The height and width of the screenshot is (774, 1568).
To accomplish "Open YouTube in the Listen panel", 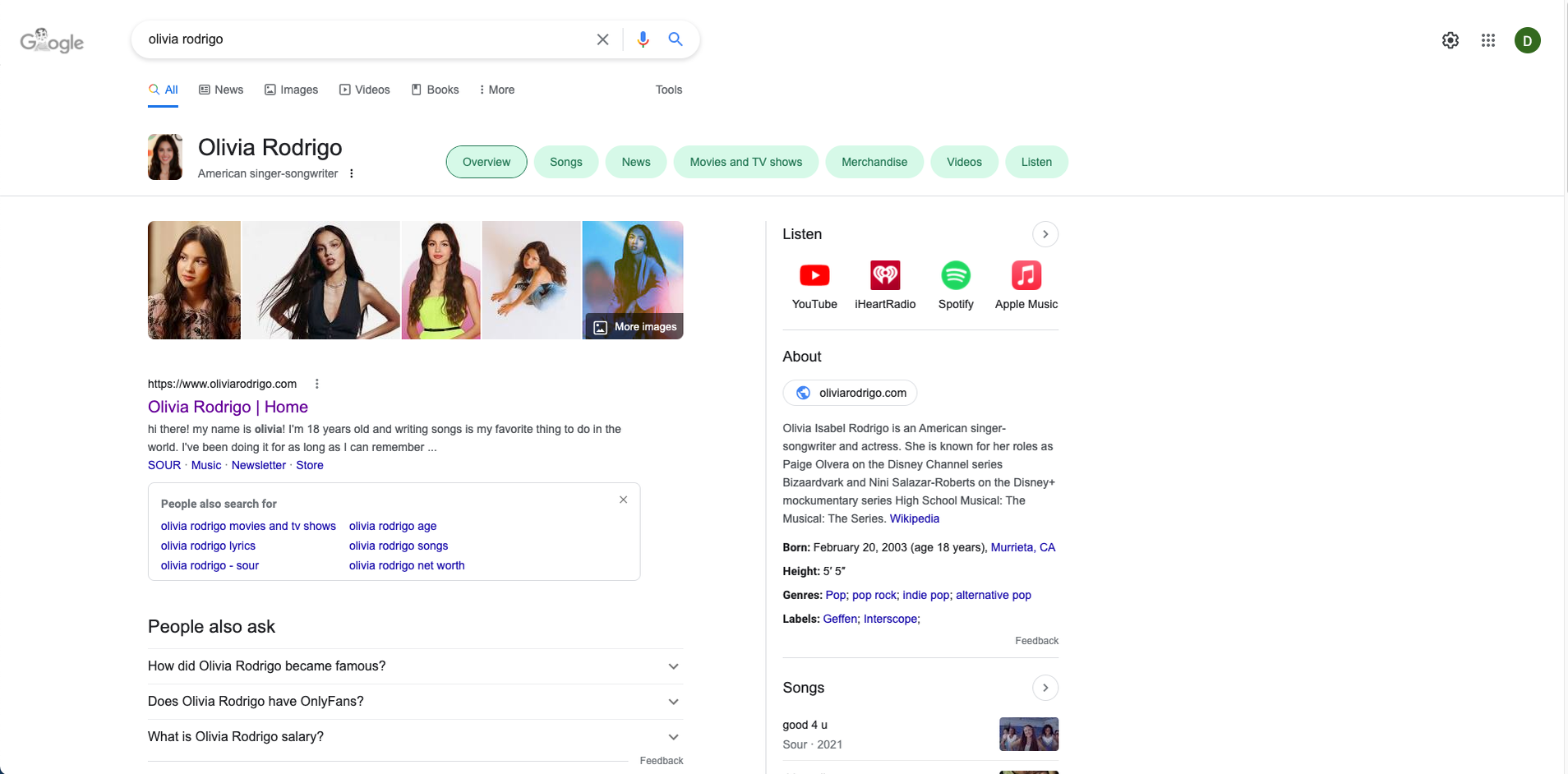I will click(x=814, y=285).
